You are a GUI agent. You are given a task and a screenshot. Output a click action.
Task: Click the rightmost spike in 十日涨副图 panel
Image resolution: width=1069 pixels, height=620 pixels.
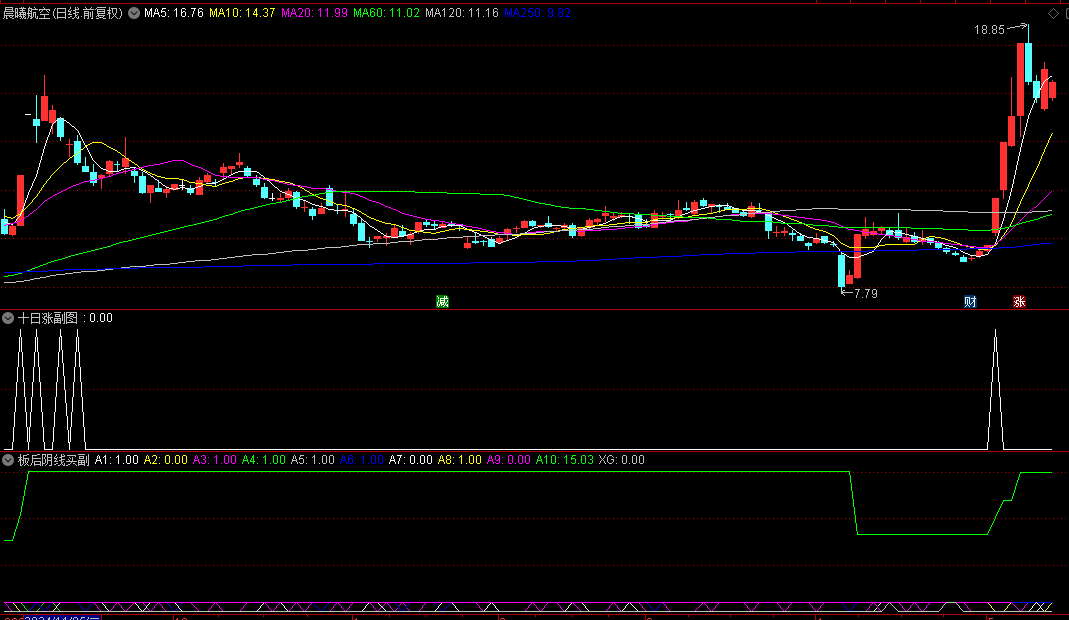(995, 389)
